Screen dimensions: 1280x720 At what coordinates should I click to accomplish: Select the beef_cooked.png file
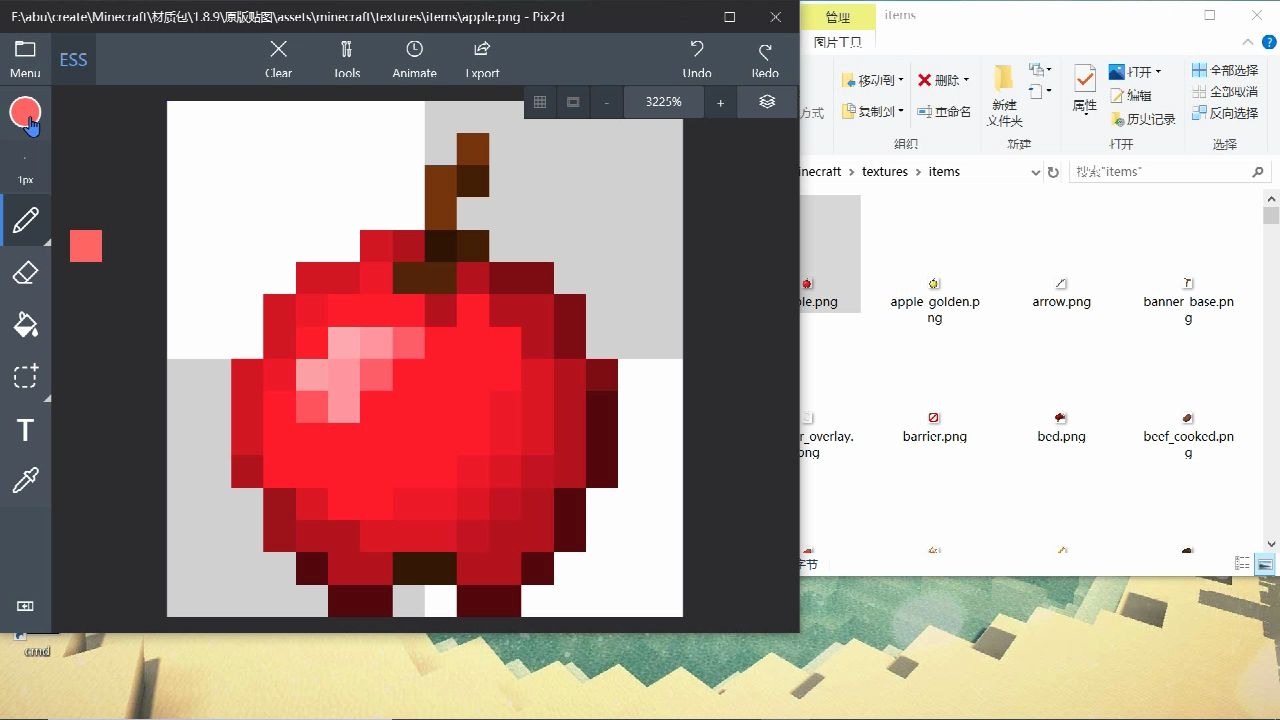pos(1189,435)
